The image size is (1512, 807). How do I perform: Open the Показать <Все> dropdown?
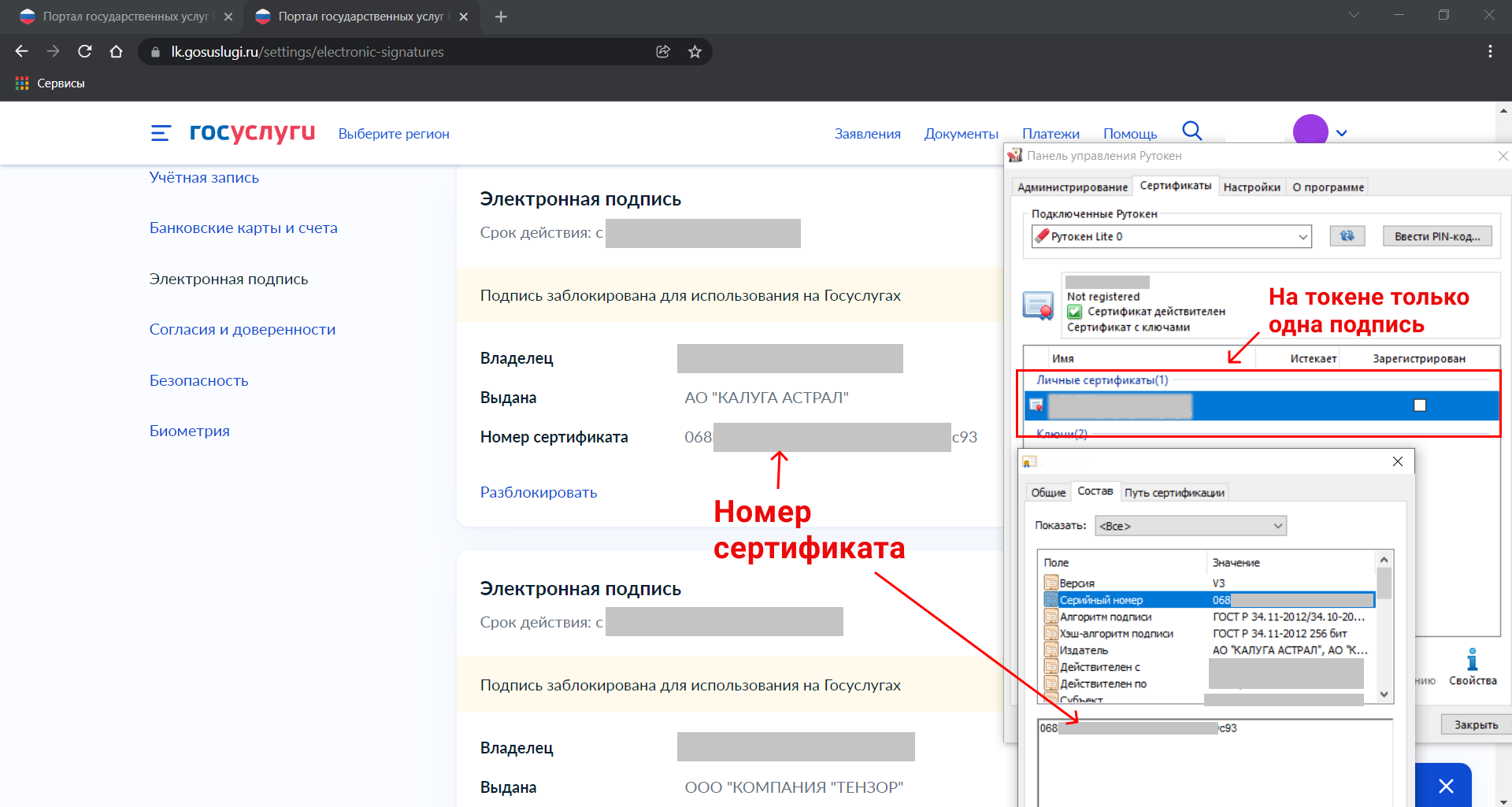click(1191, 526)
